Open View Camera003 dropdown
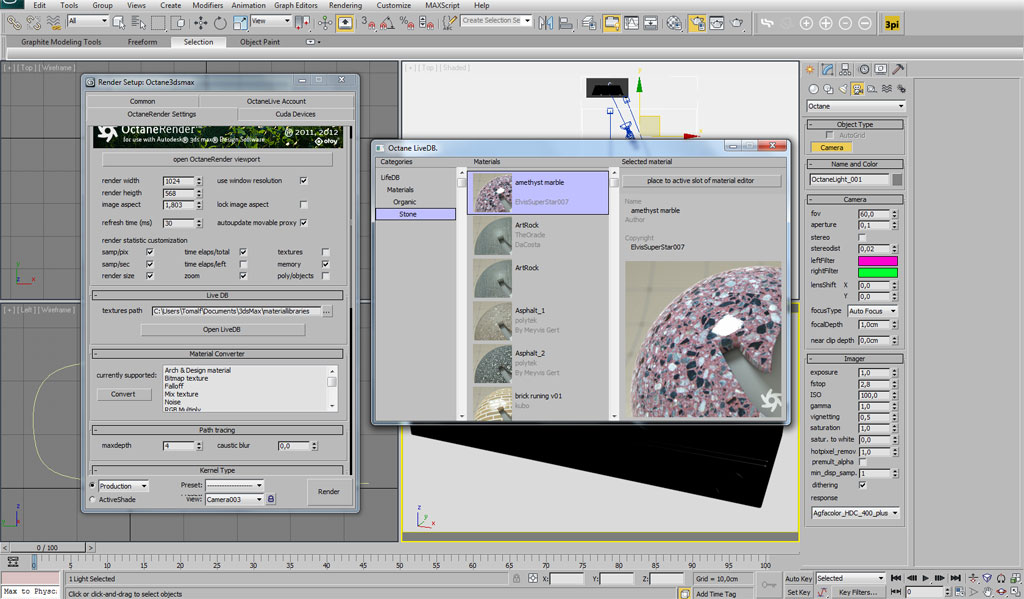Screen dimensions: 1024x599 (x=234, y=499)
